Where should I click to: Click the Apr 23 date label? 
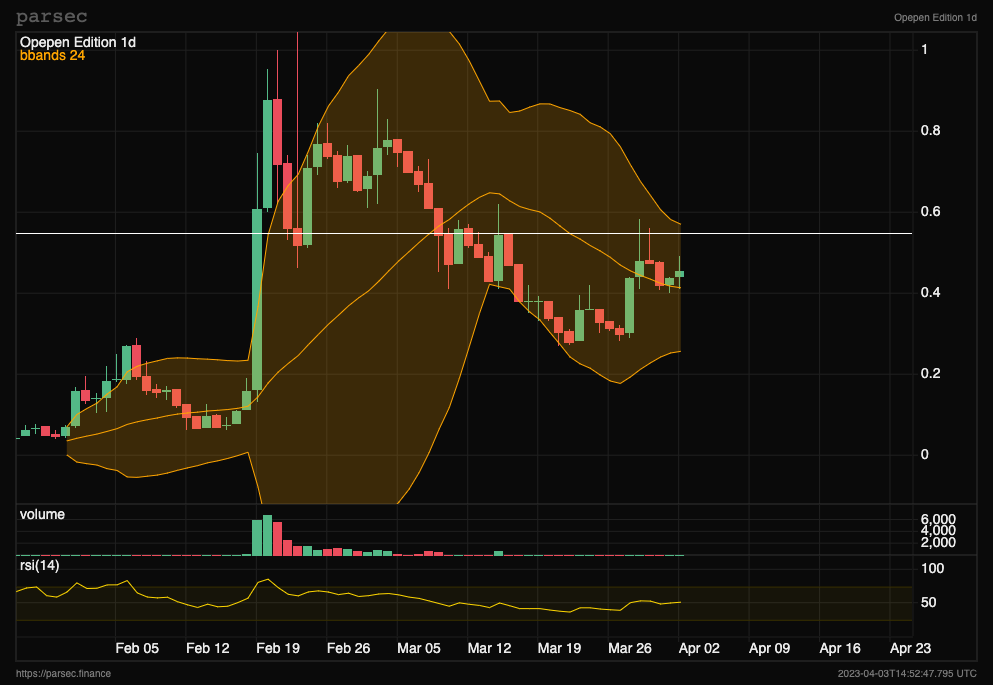click(x=910, y=648)
